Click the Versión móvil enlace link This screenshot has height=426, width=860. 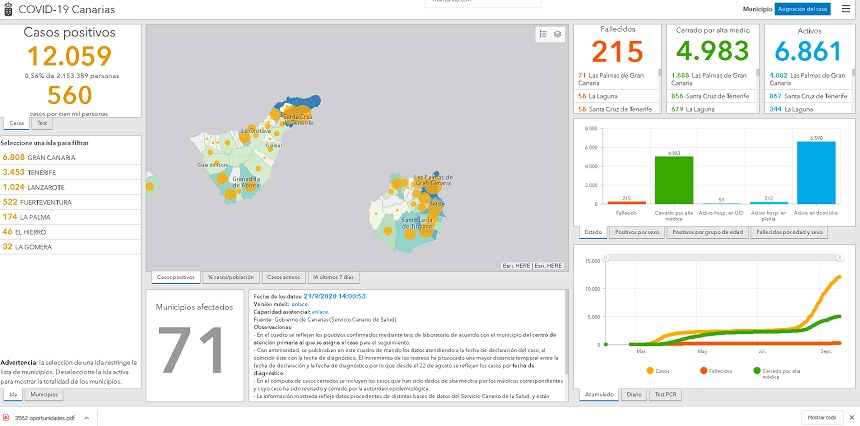[298, 304]
